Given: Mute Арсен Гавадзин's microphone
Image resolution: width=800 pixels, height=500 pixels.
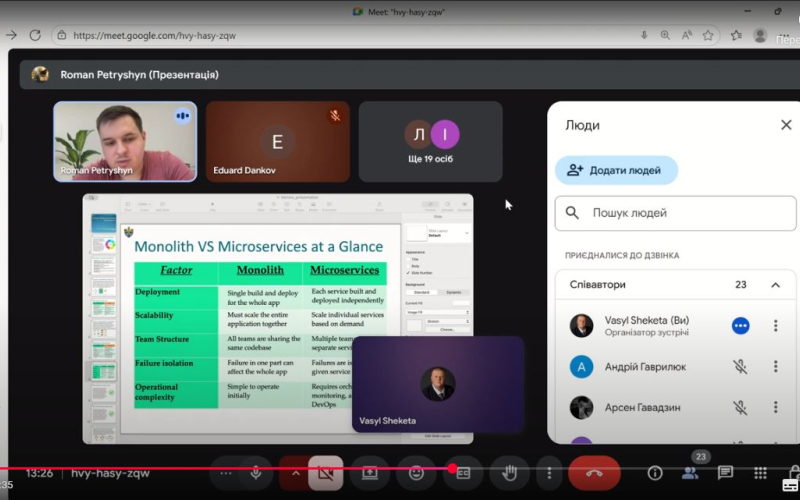Looking at the screenshot, I should coord(740,408).
